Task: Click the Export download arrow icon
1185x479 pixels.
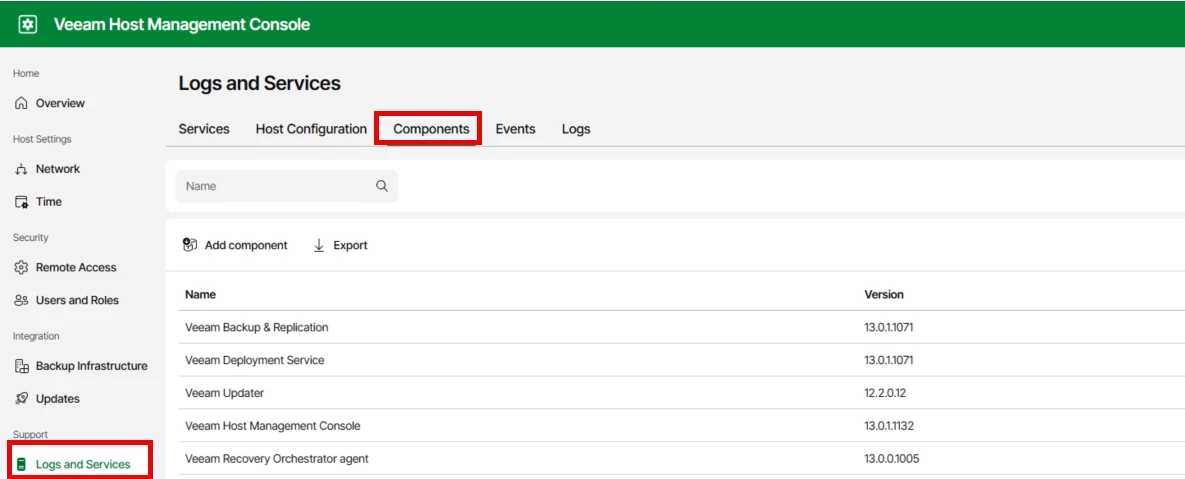Action: [318, 245]
